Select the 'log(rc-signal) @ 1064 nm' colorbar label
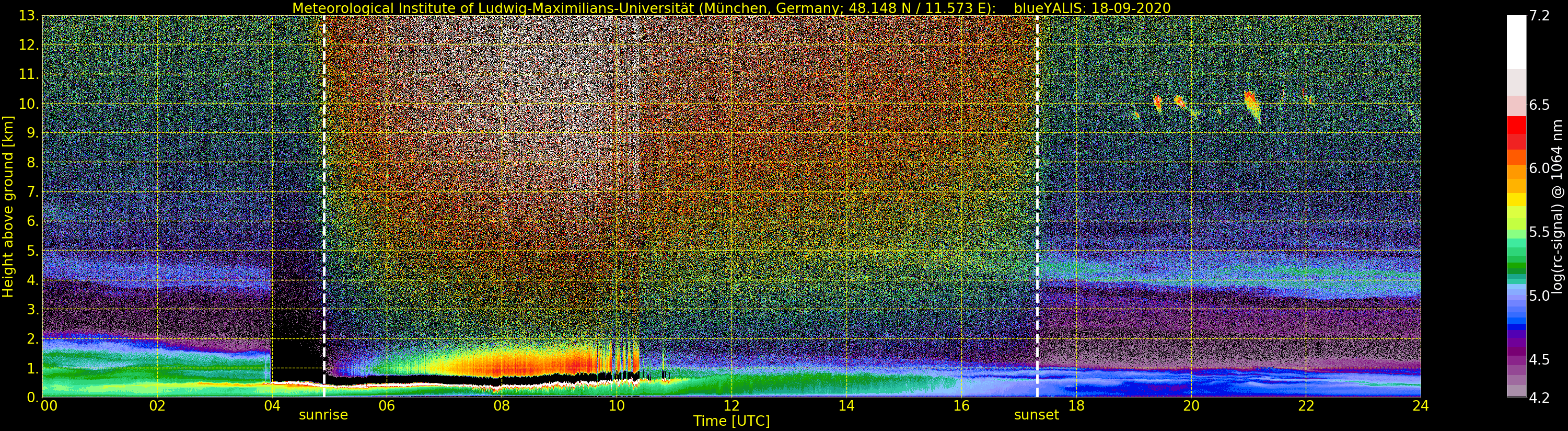Viewport: 1568px width, 431px height. tap(1557, 207)
